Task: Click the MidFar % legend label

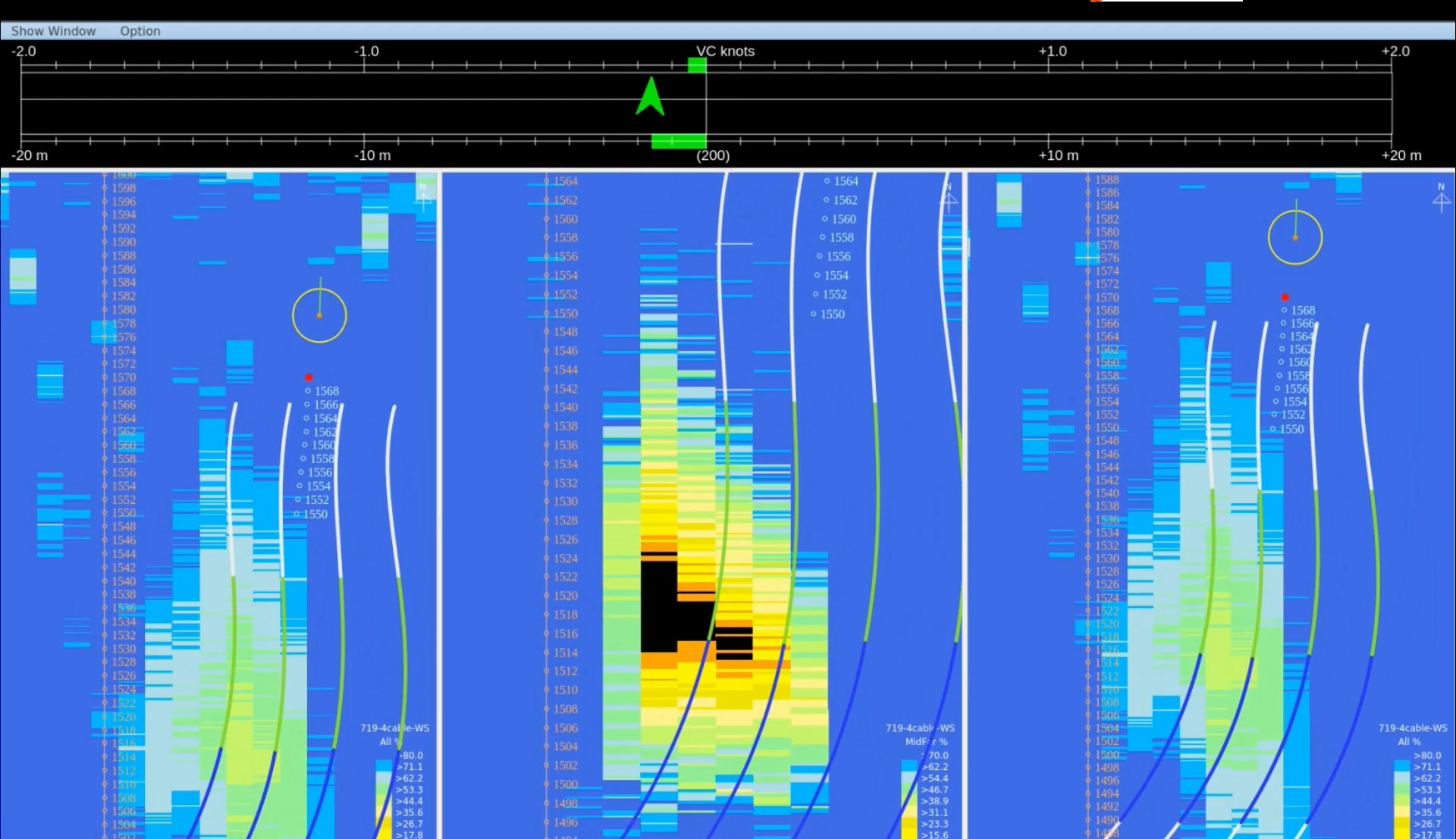Action: pos(926,742)
